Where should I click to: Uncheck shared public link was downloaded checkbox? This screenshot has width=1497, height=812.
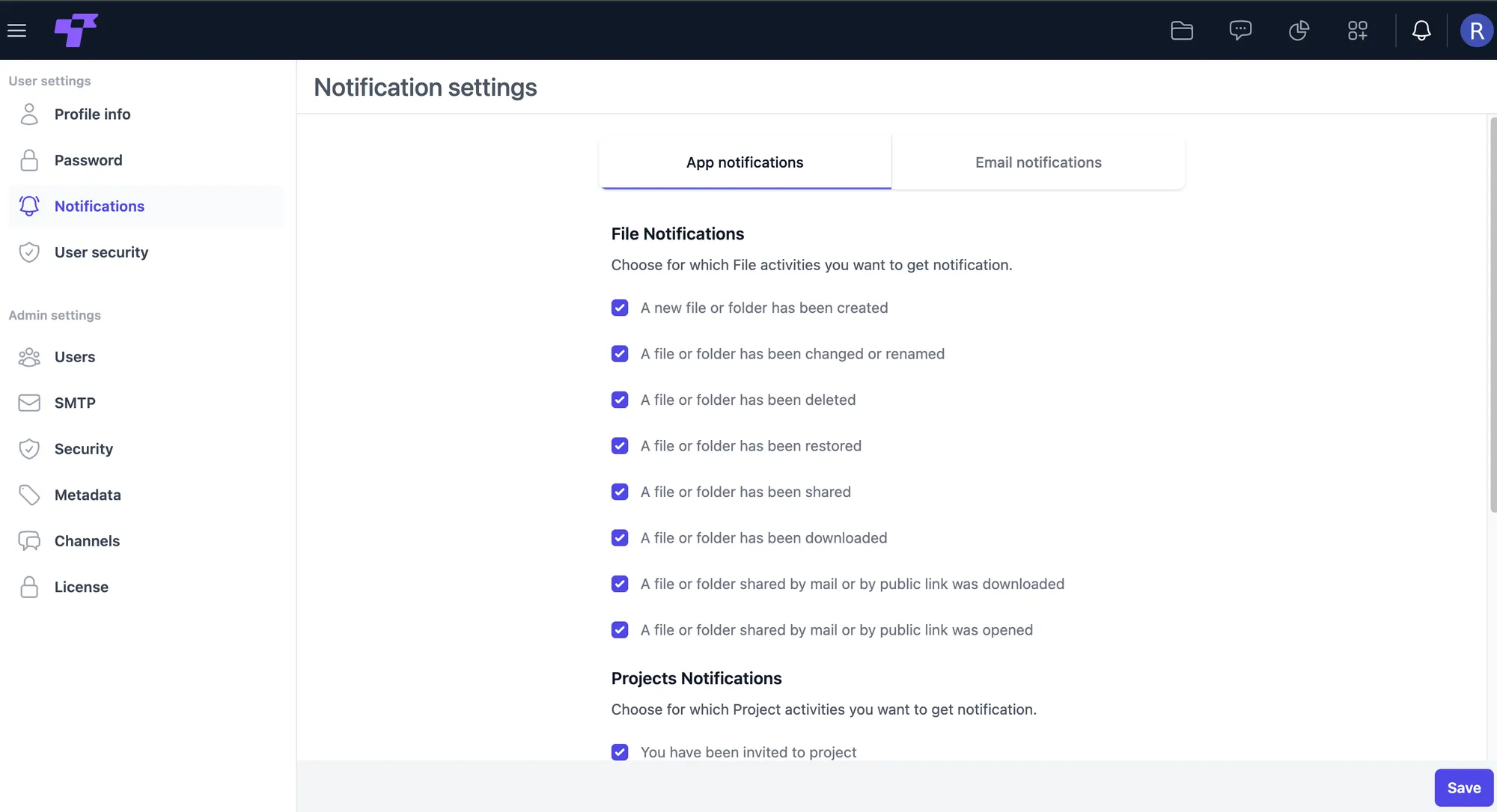click(x=620, y=584)
